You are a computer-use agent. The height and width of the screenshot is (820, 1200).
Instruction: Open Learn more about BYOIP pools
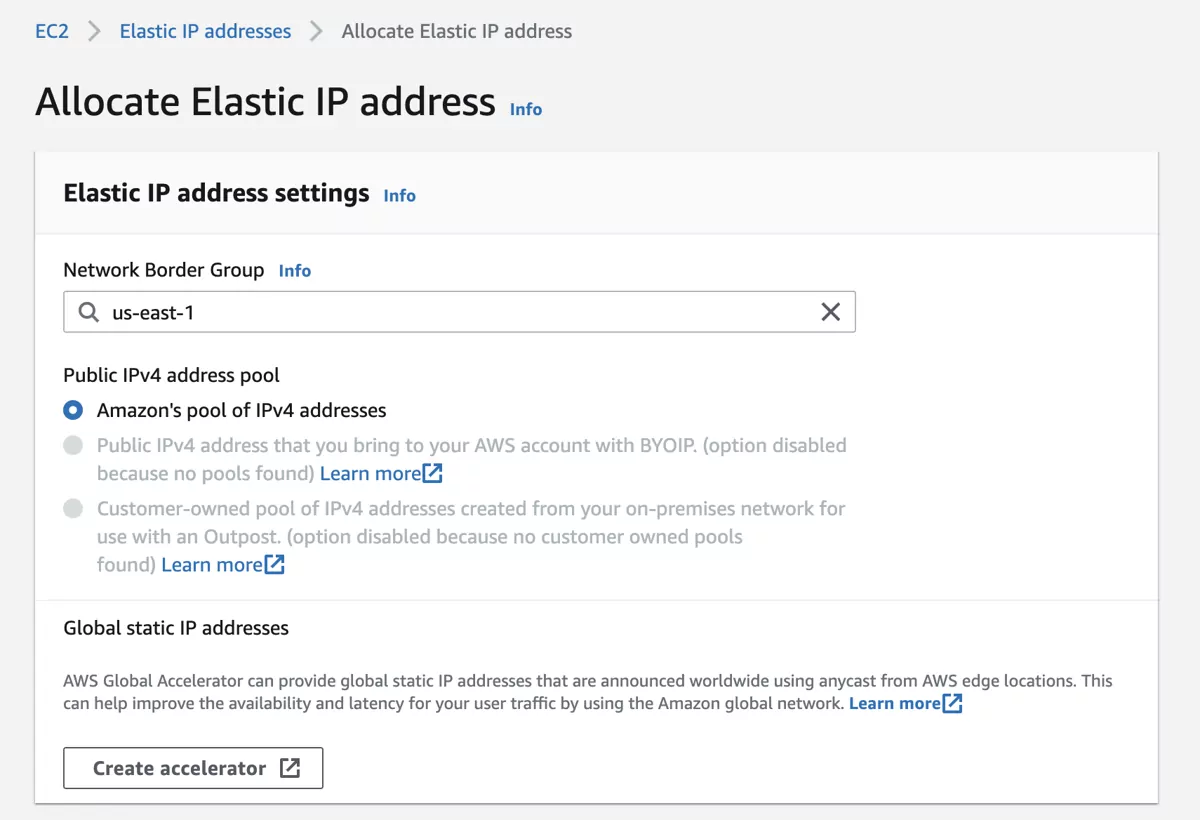pyautogui.click(x=368, y=472)
